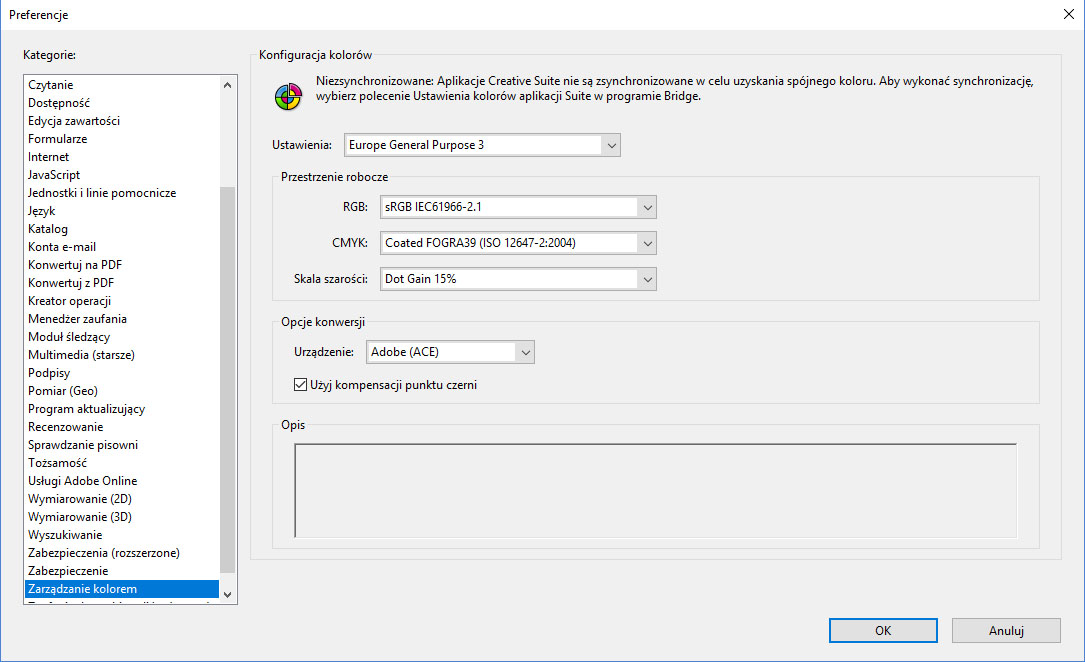This screenshot has height=662, width=1085.
Task: Select Usługi Adobe Online category
Action: pyautogui.click(x=122, y=480)
